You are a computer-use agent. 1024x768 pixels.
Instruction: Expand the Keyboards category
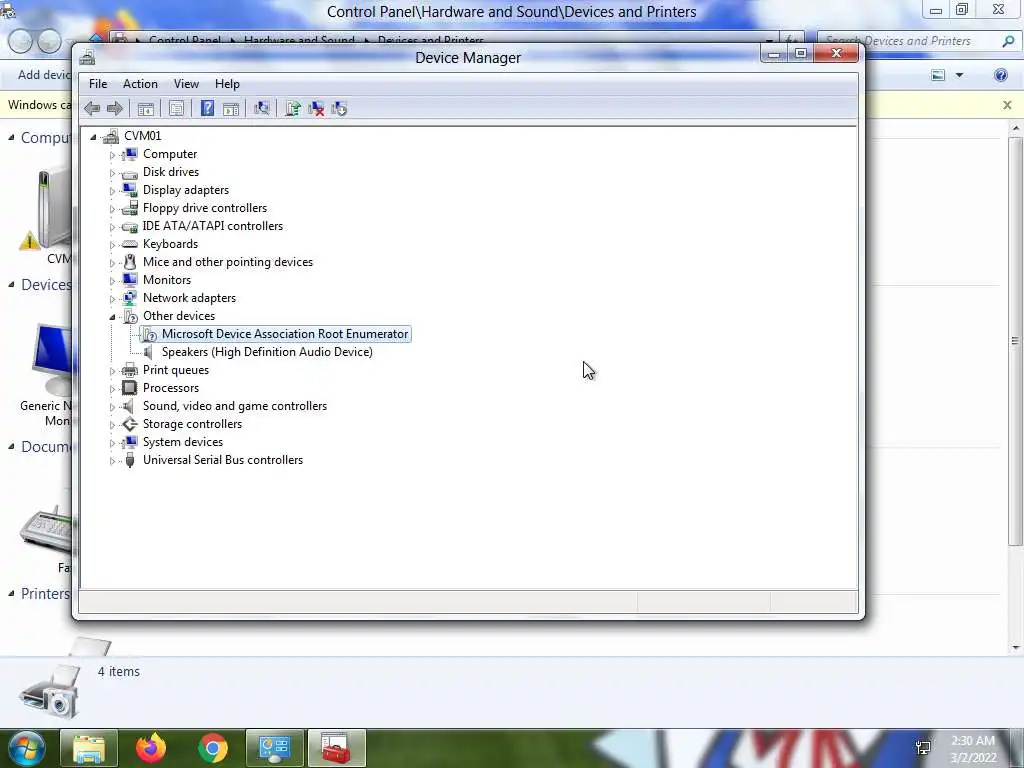[x=112, y=245]
